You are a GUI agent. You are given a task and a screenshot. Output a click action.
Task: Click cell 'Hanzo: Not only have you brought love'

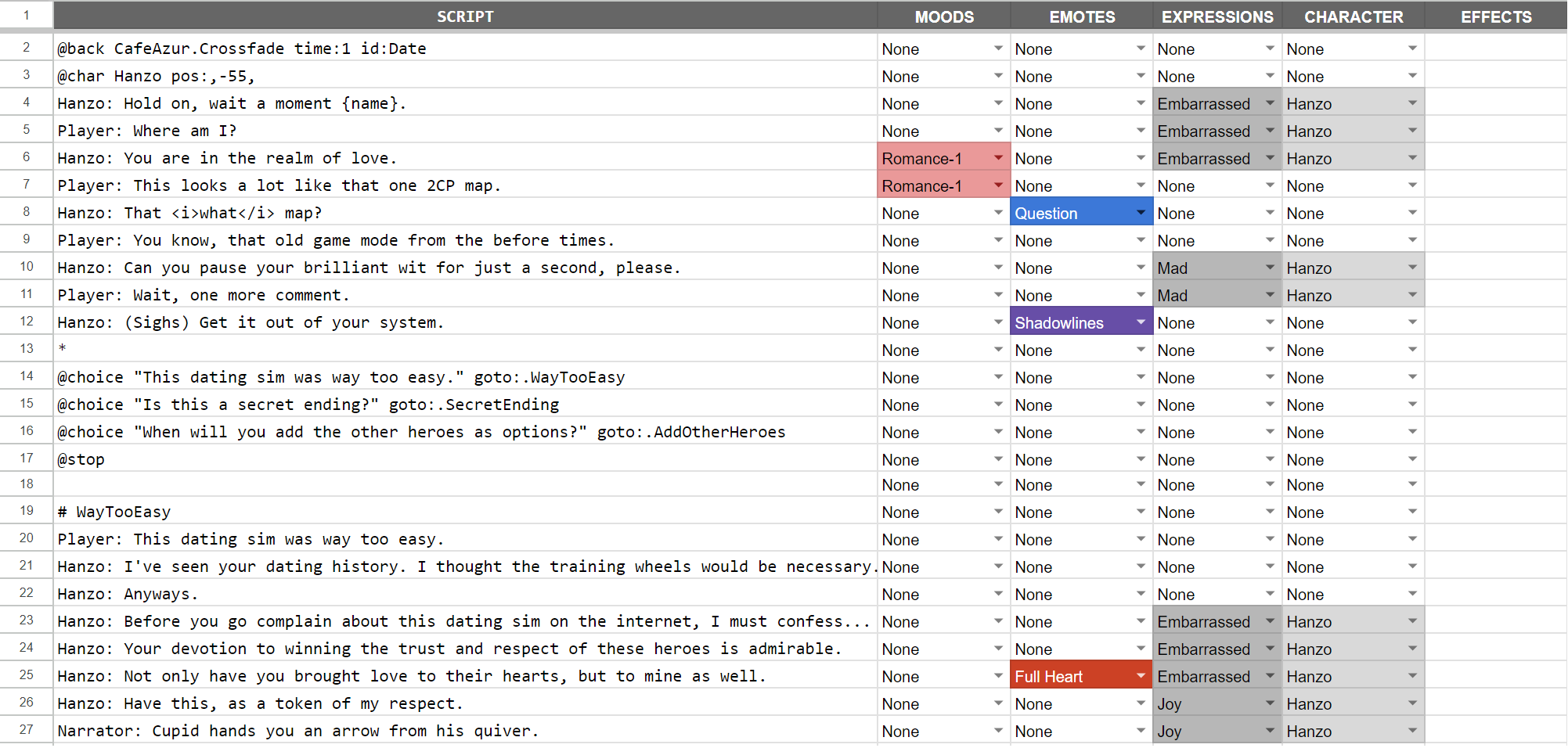[x=465, y=676]
